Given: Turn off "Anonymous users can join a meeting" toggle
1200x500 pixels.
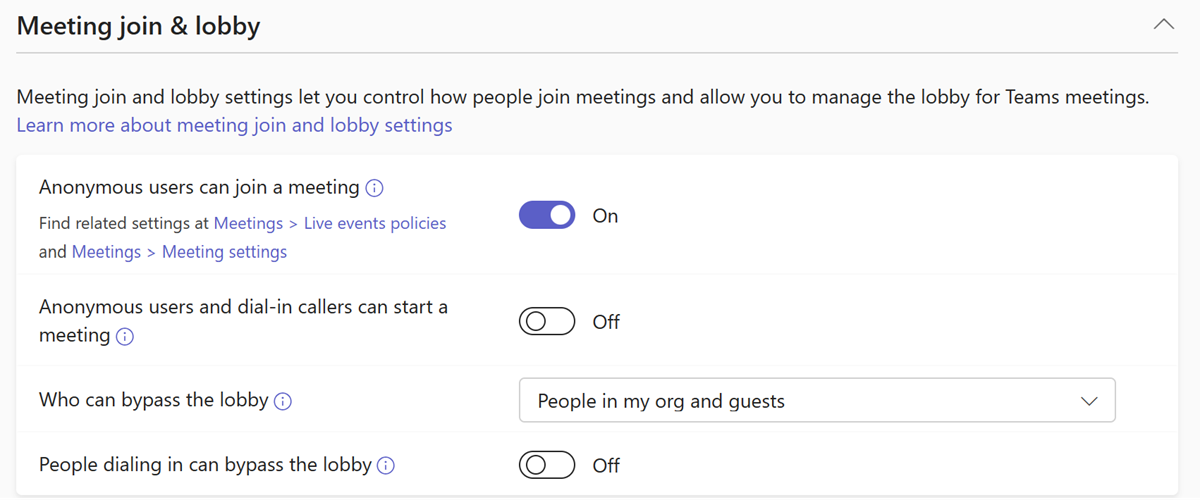Looking at the screenshot, I should click(x=547, y=215).
